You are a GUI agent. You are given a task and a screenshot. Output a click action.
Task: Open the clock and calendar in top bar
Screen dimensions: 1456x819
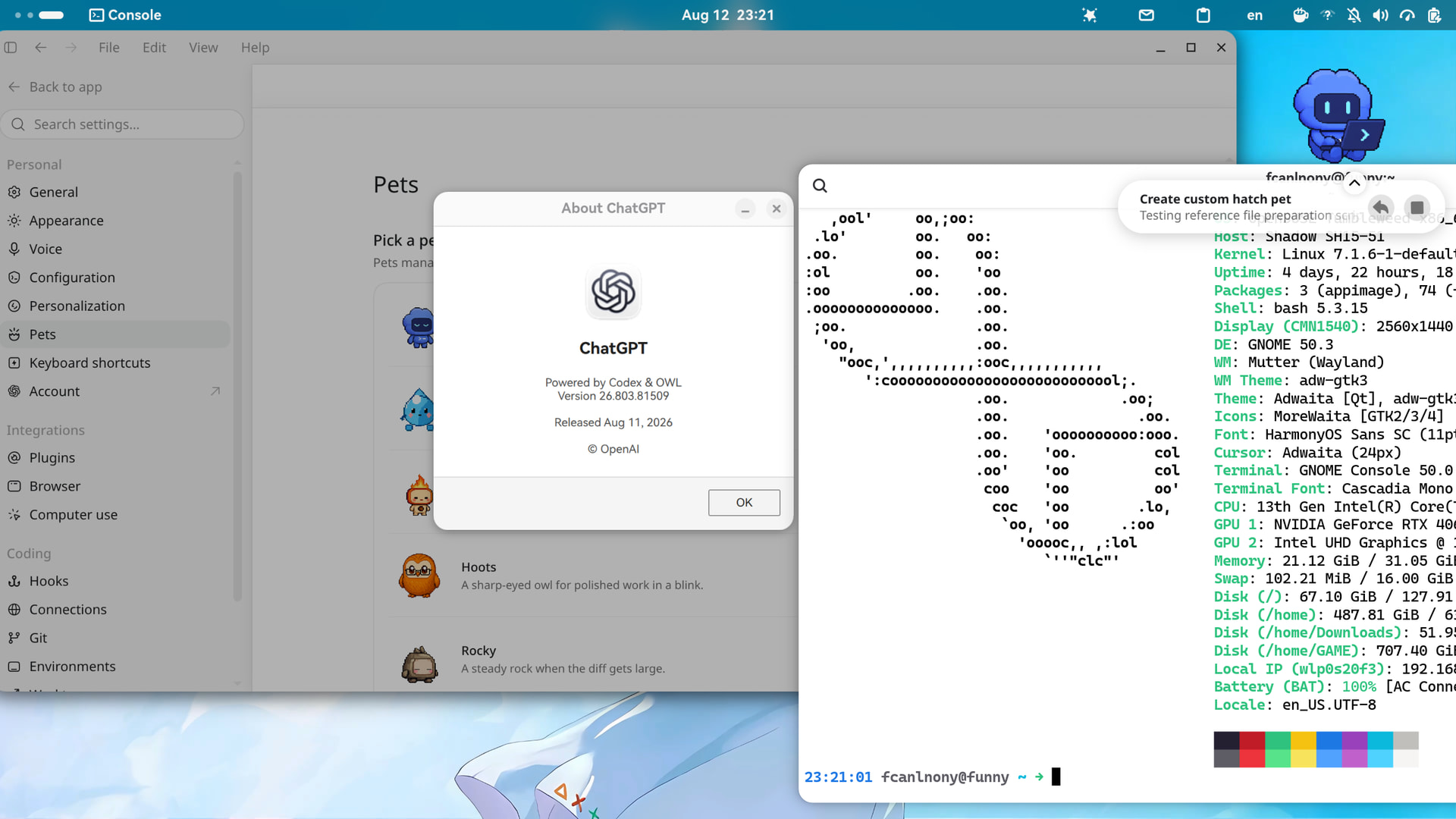coord(727,15)
